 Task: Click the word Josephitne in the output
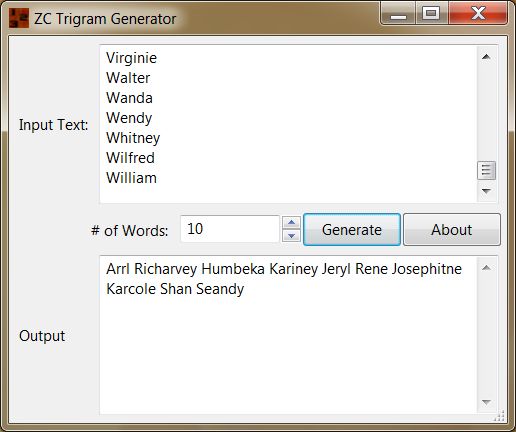(427, 269)
